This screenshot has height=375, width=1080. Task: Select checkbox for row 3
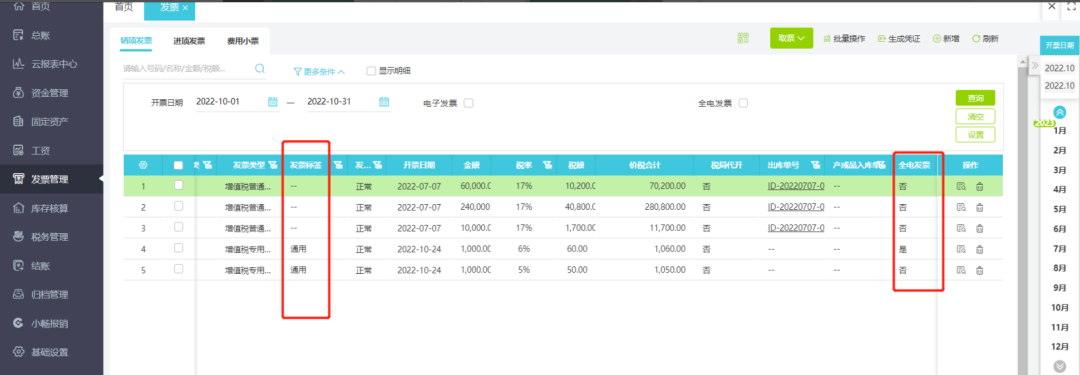(178, 227)
